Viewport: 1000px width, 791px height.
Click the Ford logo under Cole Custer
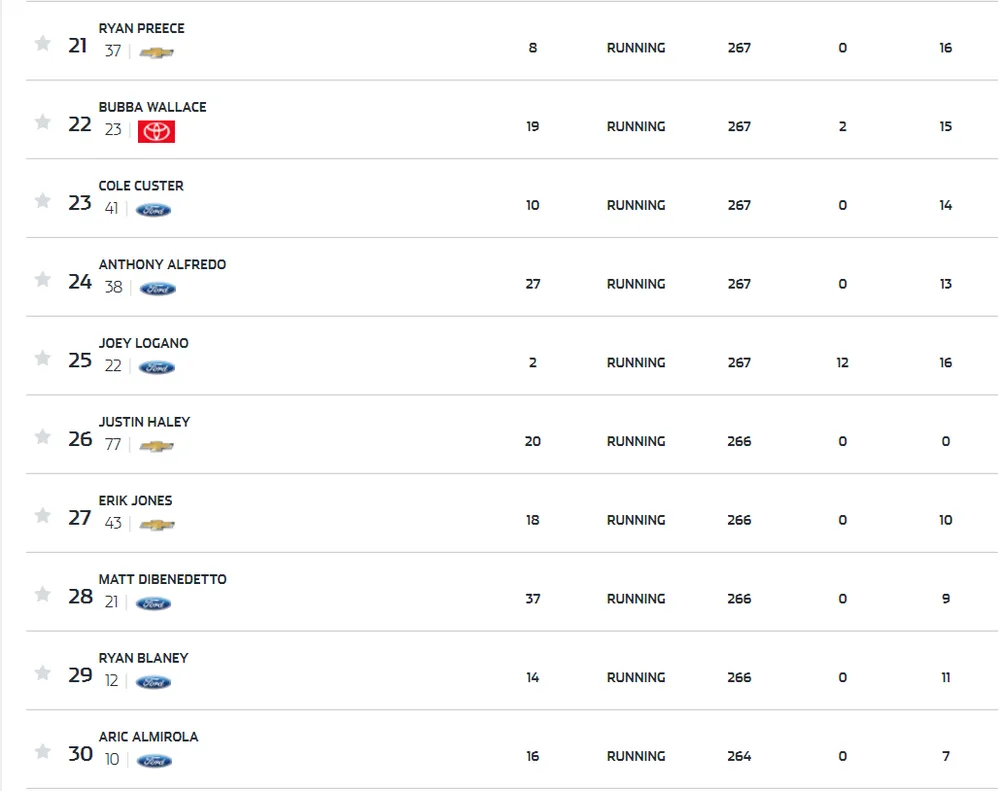(153, 210)
